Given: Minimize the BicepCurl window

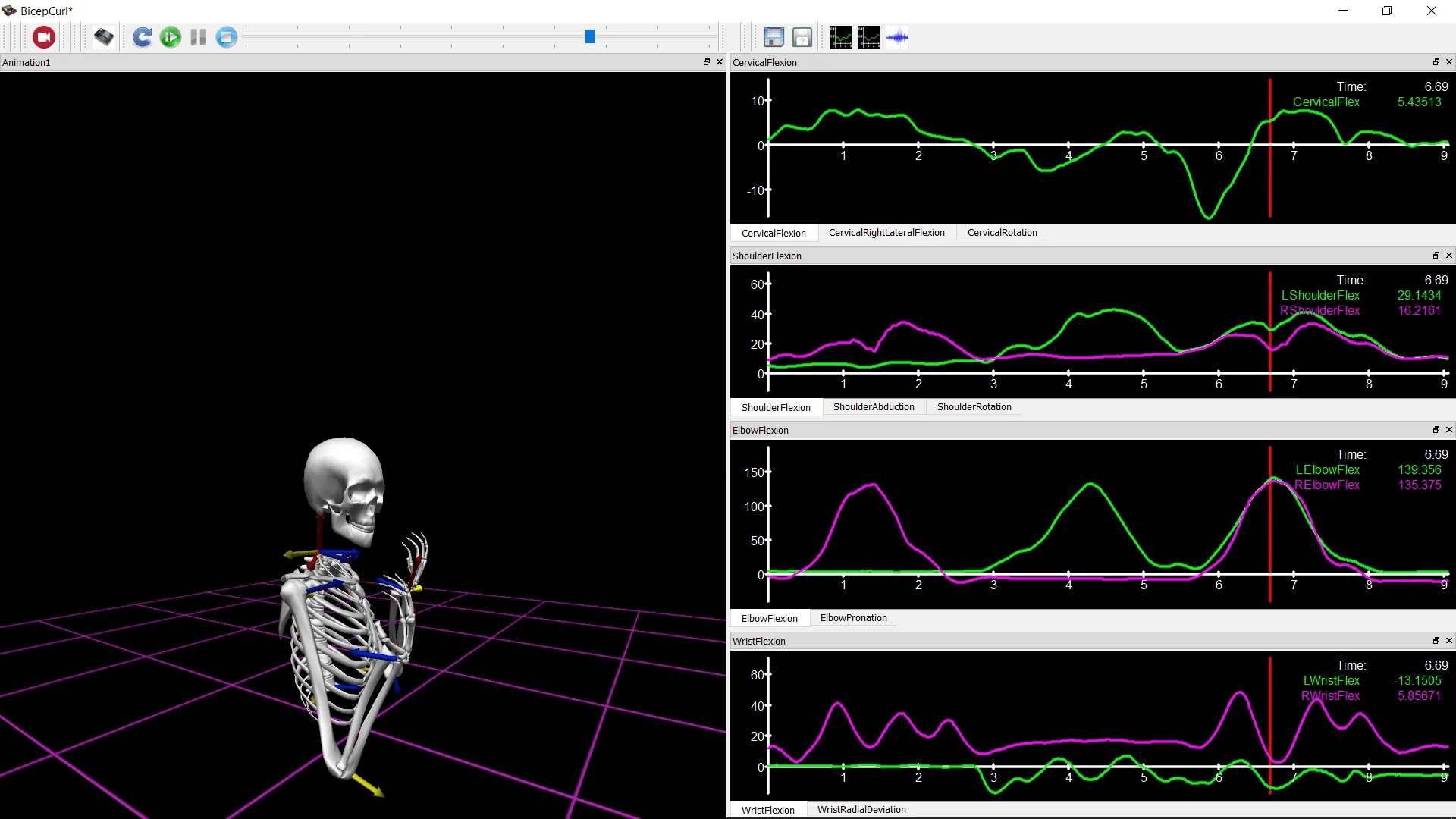Looking at the screenshot, I should click(x=1343, y=11).
